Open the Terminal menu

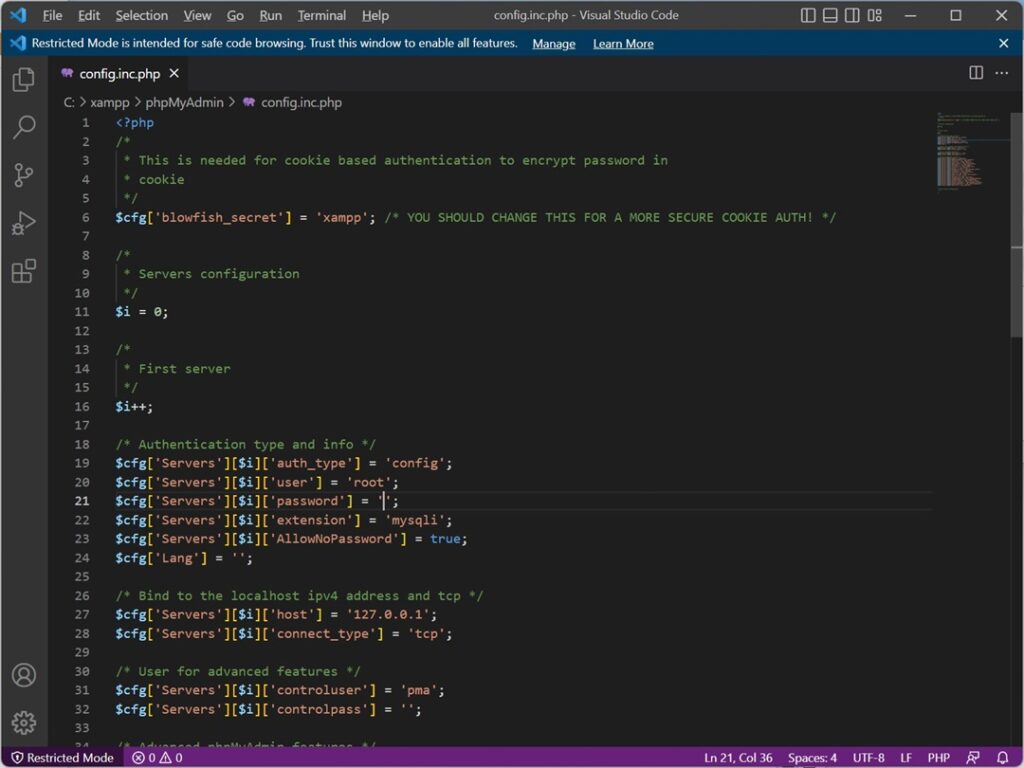point(321,15)
